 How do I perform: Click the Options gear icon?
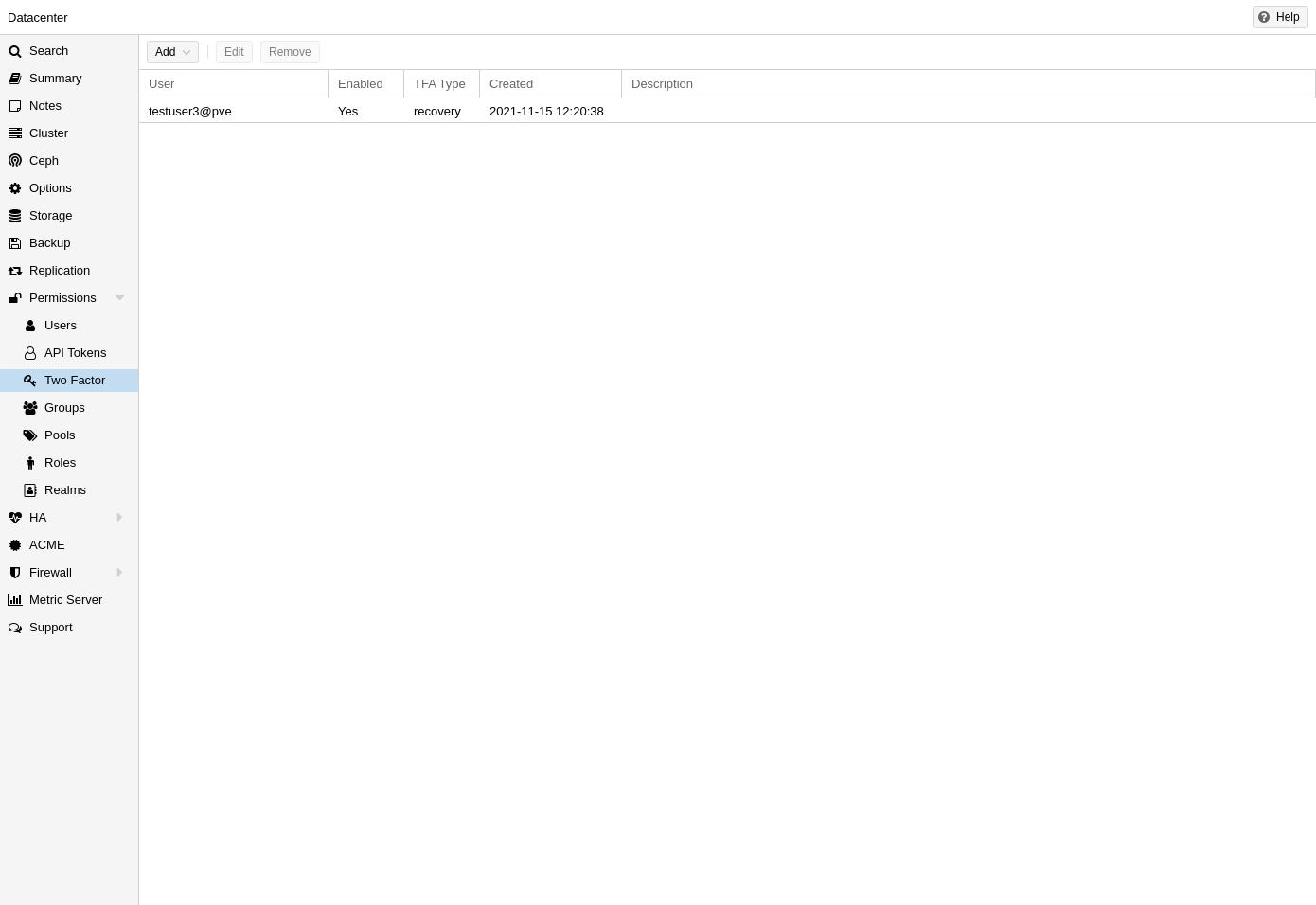point(15,188)
